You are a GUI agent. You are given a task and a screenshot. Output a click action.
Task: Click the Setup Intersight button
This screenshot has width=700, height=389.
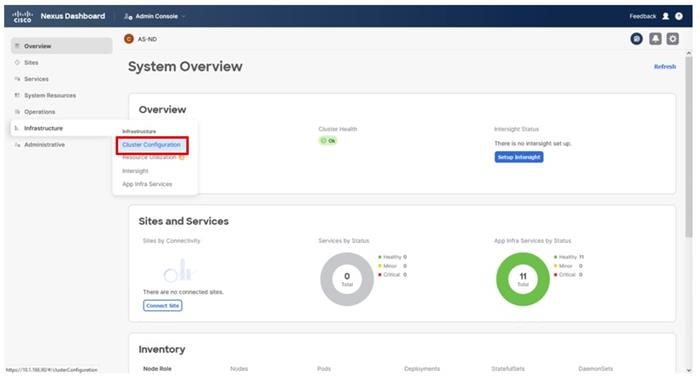[519, 157]
